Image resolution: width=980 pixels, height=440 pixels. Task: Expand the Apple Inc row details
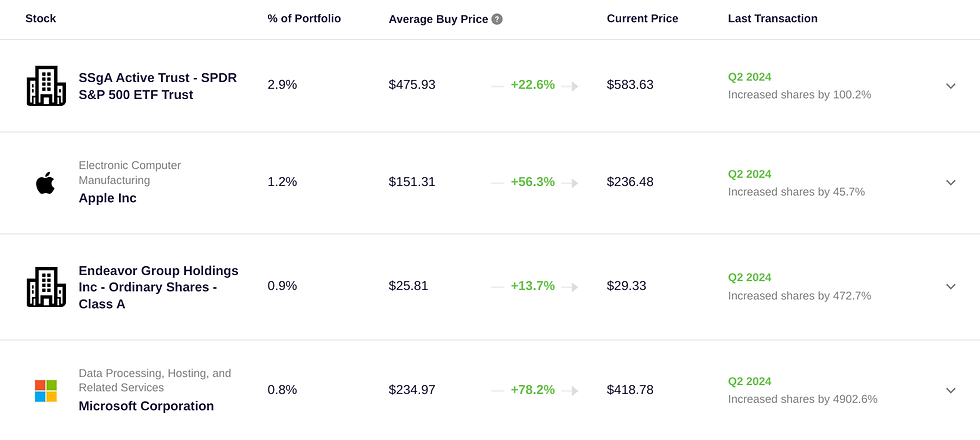click(950, 183)
